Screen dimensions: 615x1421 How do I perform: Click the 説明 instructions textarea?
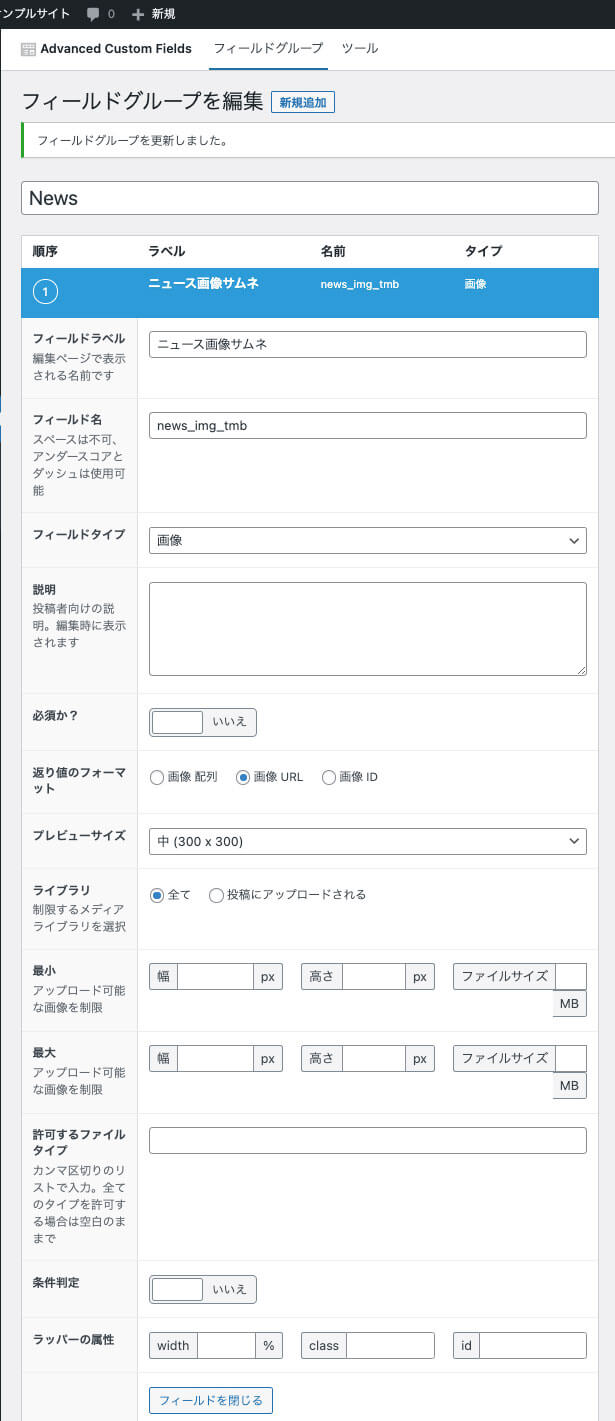[x=367, y=629]
